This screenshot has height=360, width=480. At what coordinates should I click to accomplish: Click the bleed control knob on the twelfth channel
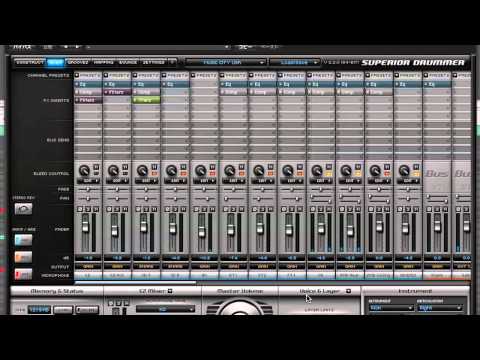[404, 170]
